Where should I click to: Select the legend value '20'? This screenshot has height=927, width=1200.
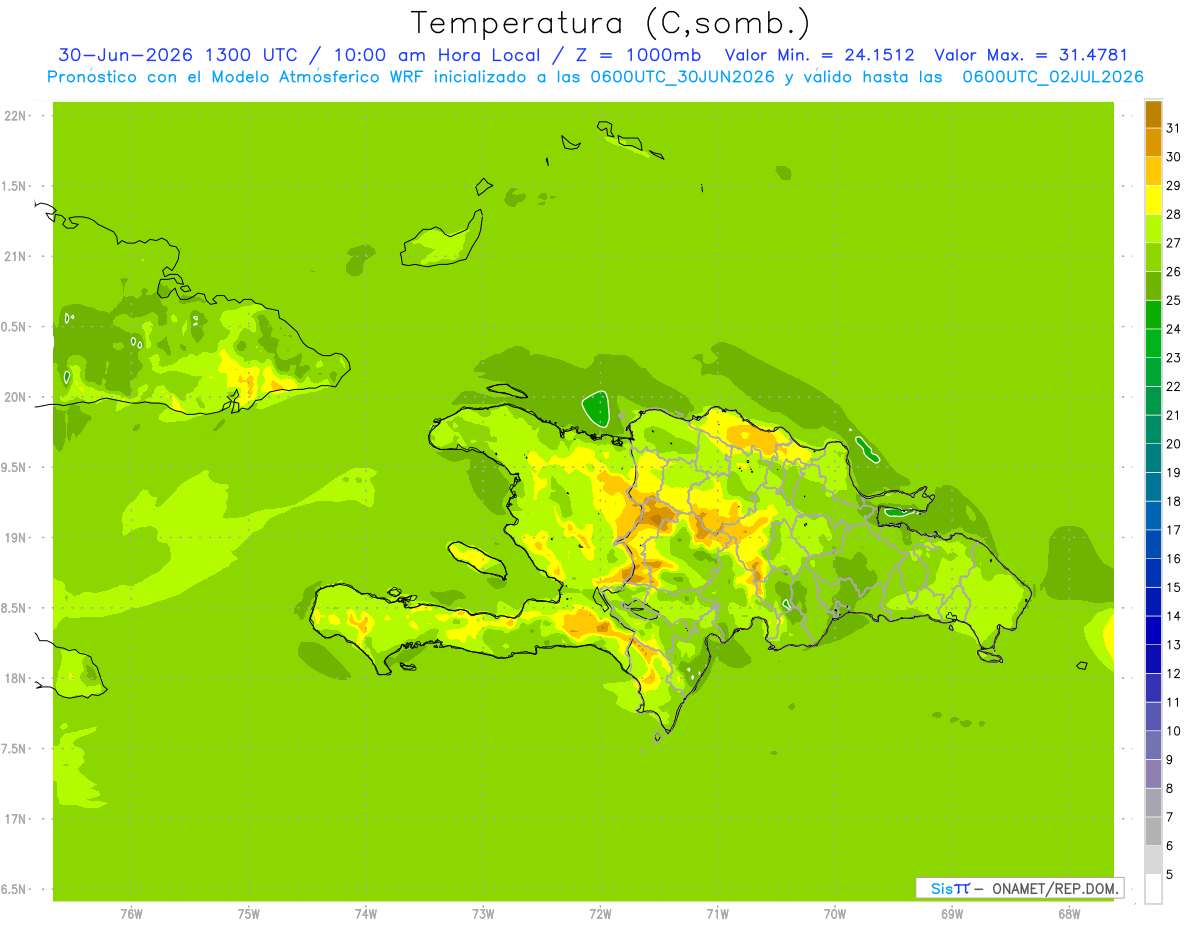(x=1173, y=444)
